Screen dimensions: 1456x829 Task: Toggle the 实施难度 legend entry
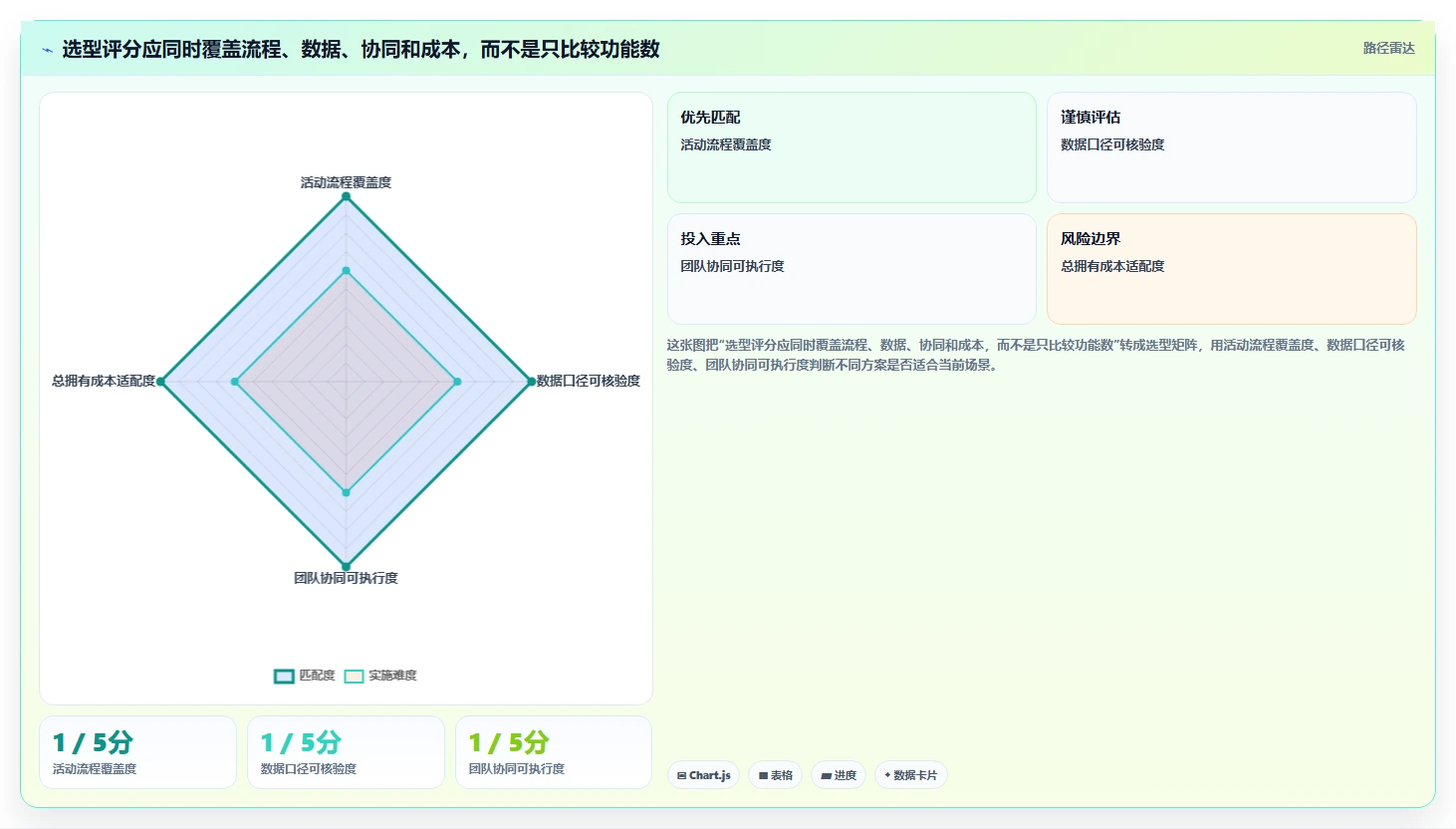coord(380,676)
